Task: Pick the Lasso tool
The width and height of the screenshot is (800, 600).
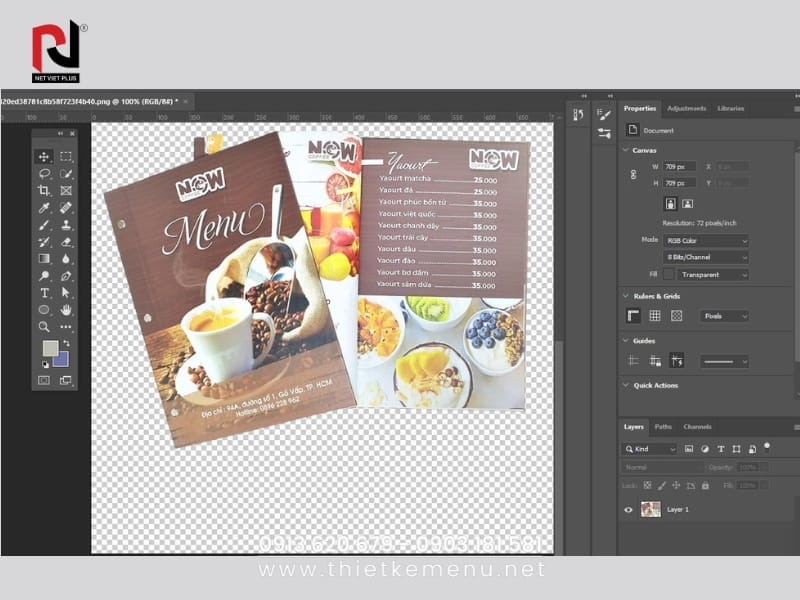Action: [43, 174]
